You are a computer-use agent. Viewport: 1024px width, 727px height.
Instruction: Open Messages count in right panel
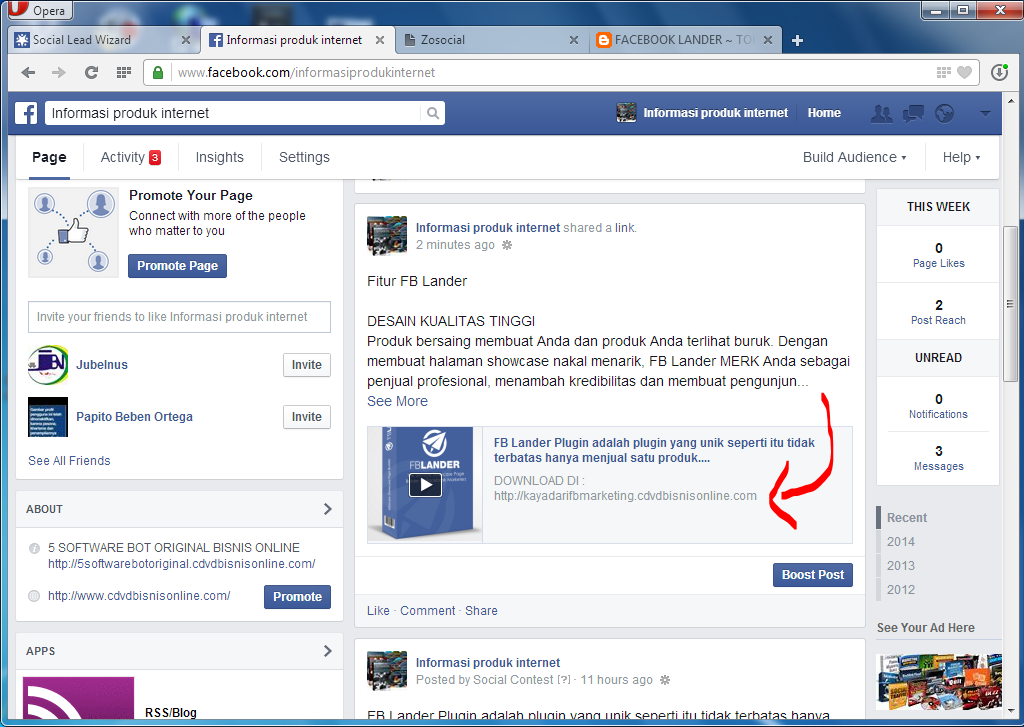(x=938, y=458)
